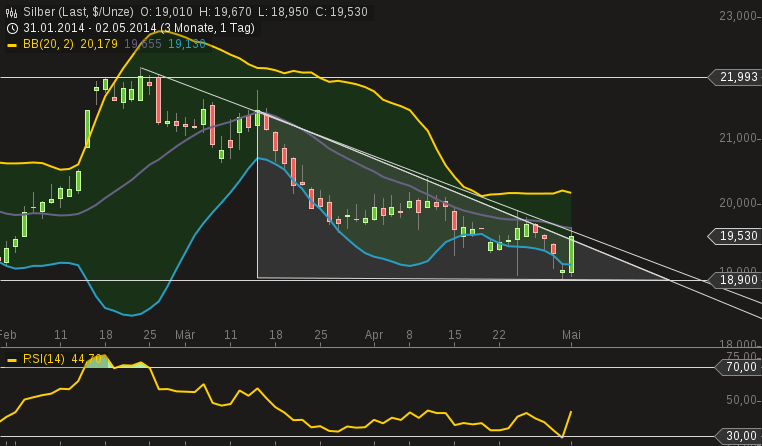Click the 'Mär' month label on time axis
Viewport: 762px width, 446px height.
[x=185, y=335]
